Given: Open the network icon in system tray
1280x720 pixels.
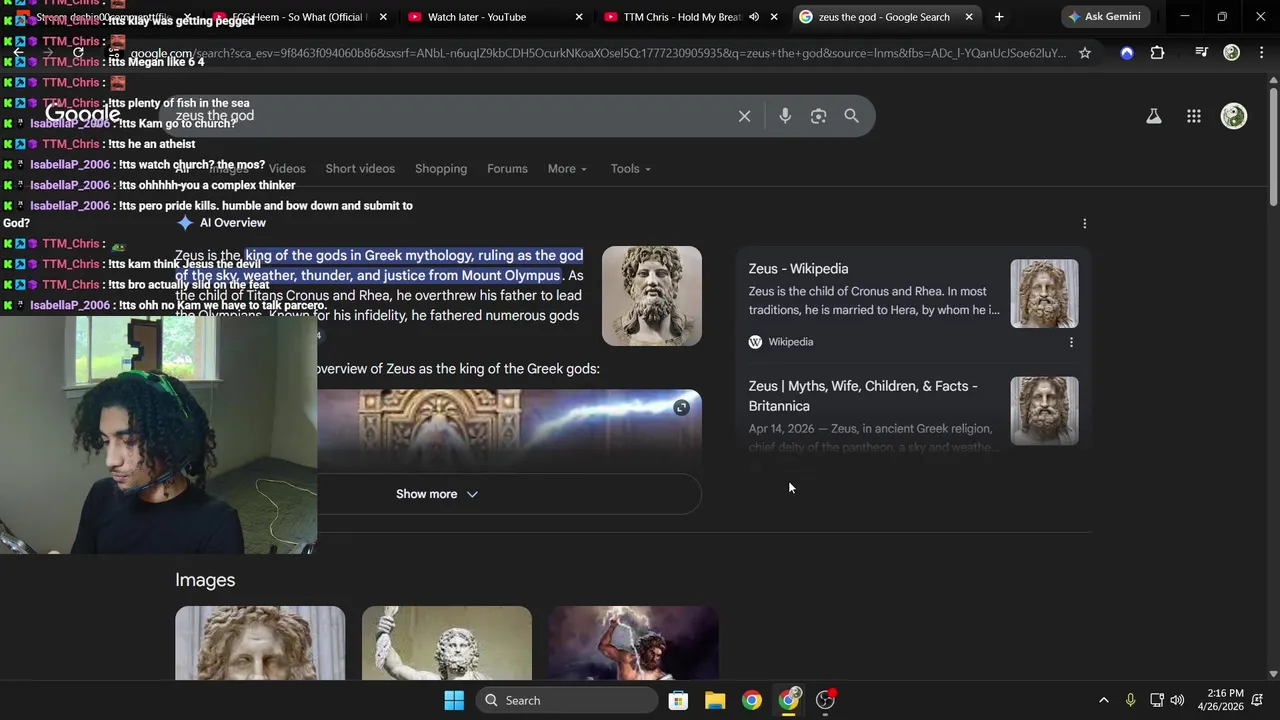Looking at the screenshot, I should pos(1156,700).
